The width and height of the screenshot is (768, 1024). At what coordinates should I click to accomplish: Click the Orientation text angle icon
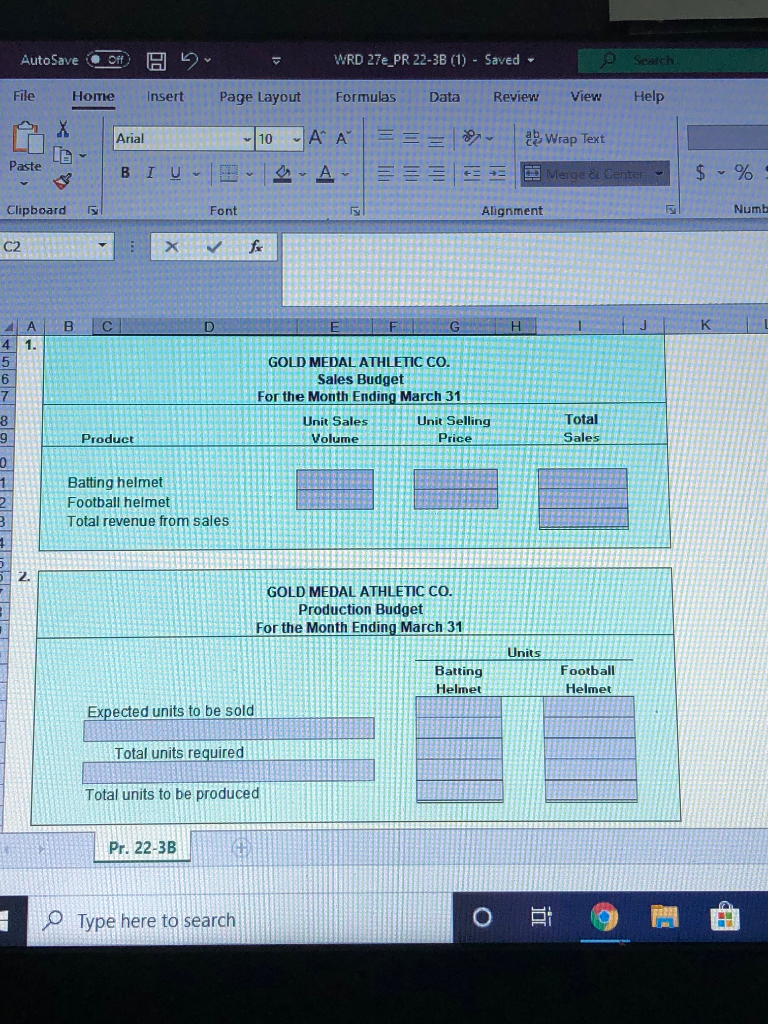pos(472,138)
